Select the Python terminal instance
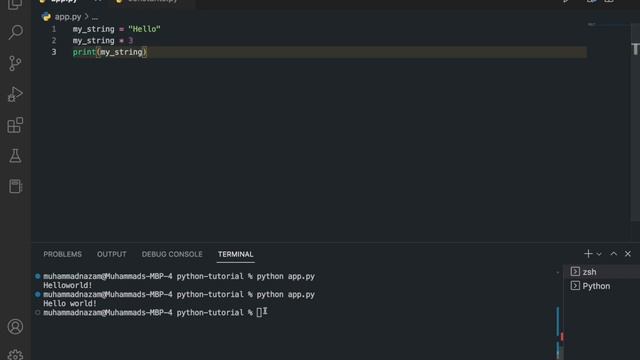The image size is (640, 360). pyautogui.click(x=602, y=286)
